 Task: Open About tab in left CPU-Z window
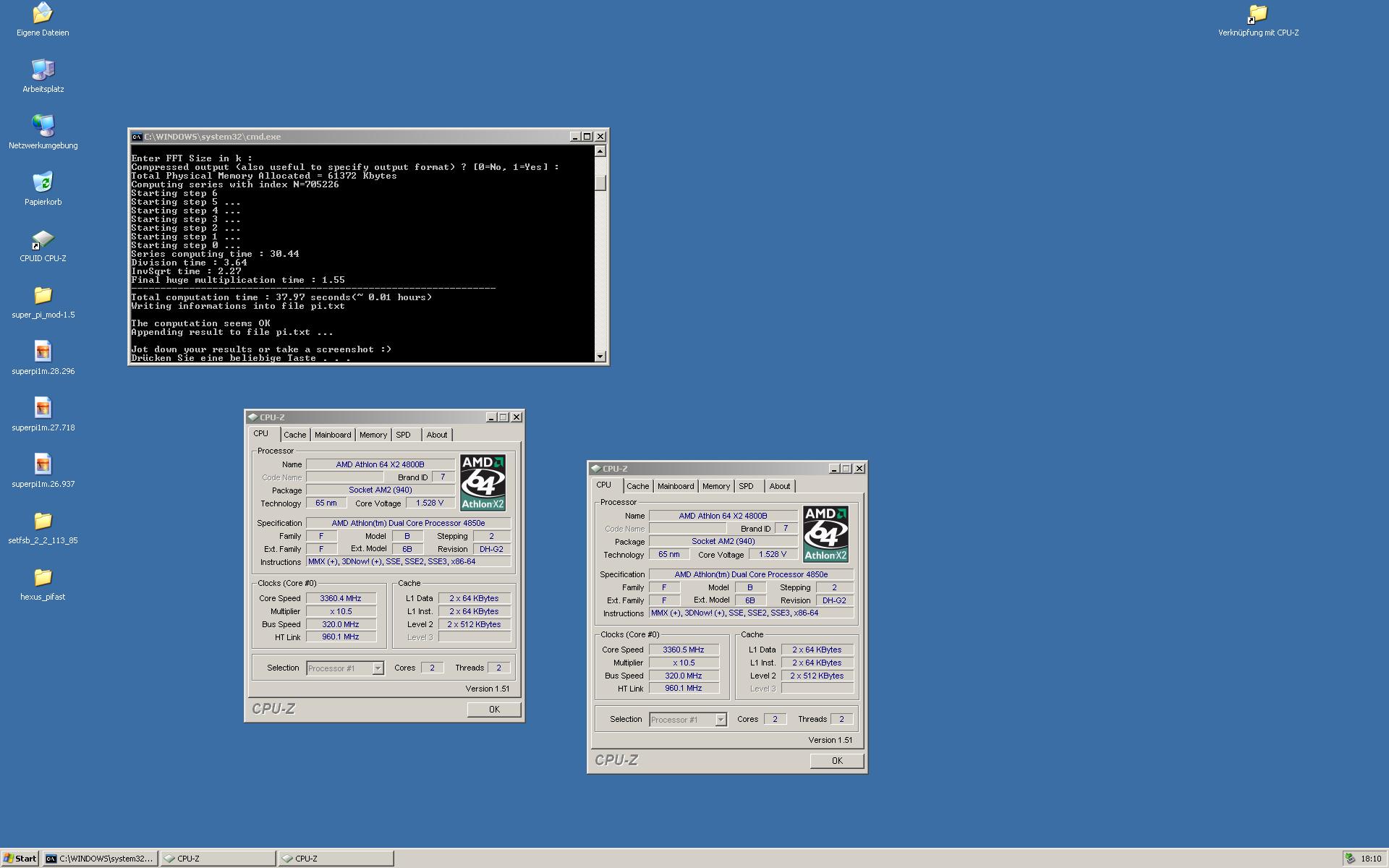coord(437,435)
